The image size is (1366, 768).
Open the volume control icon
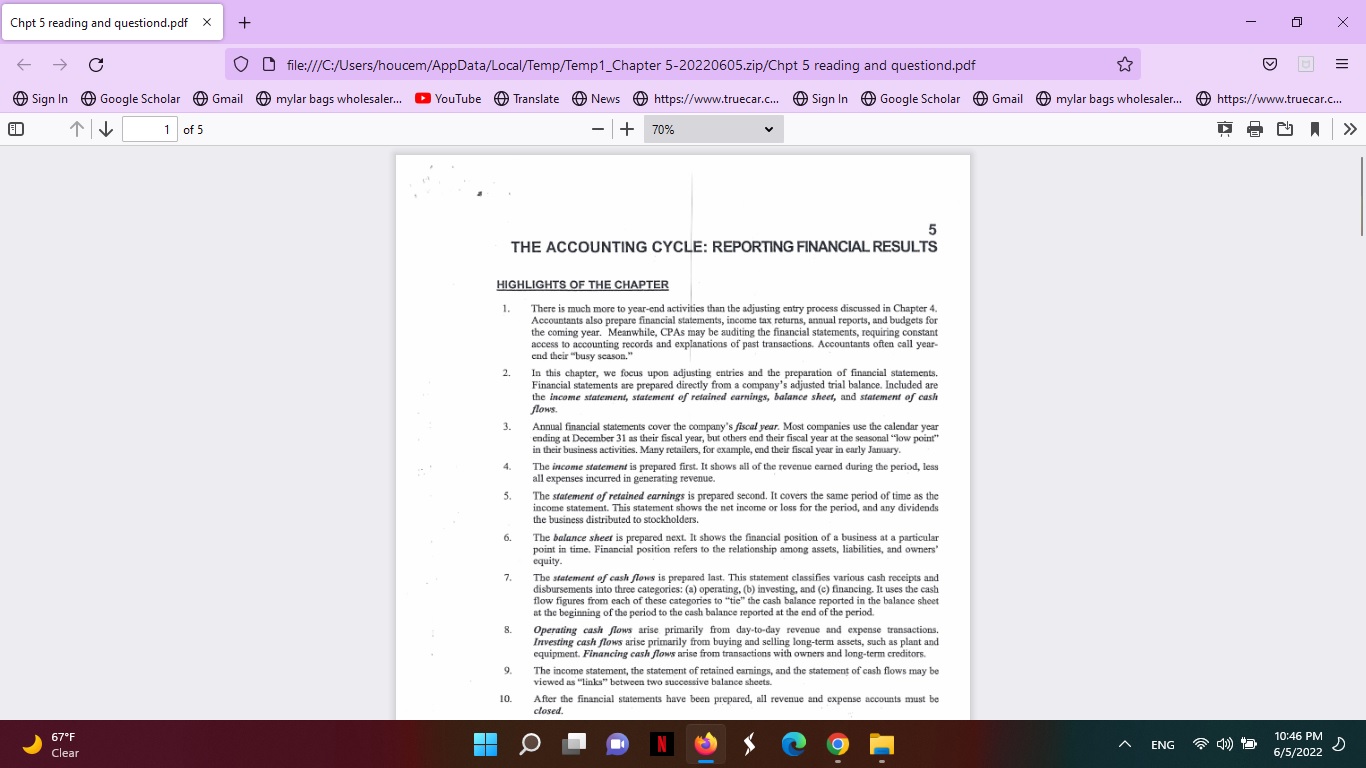pos(1225,744)
